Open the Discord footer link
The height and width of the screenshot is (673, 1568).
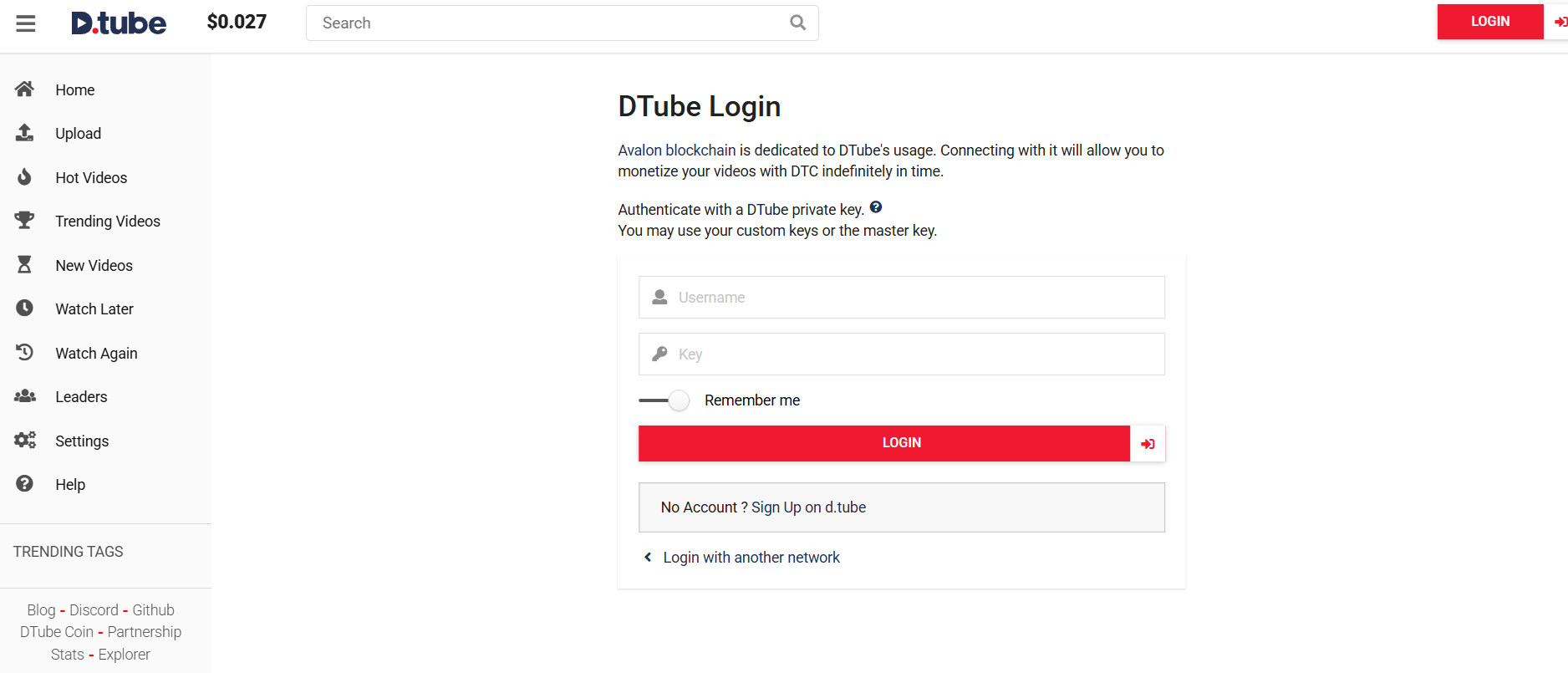point(94,610)
